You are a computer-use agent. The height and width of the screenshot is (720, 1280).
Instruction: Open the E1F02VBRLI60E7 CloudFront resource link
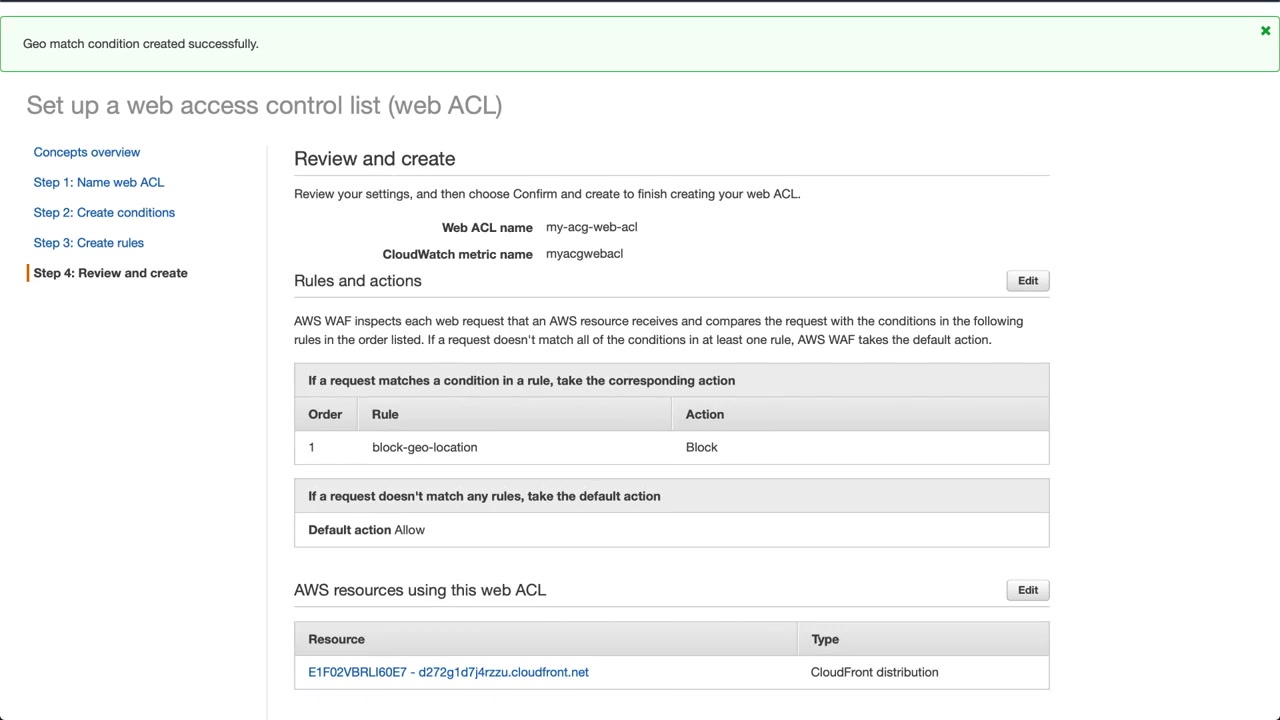(x=448, y=672)
